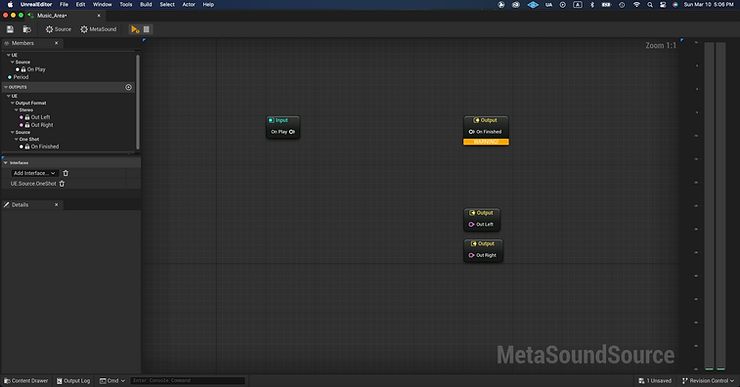Delete interface using trash next to Add Interface

66,173
